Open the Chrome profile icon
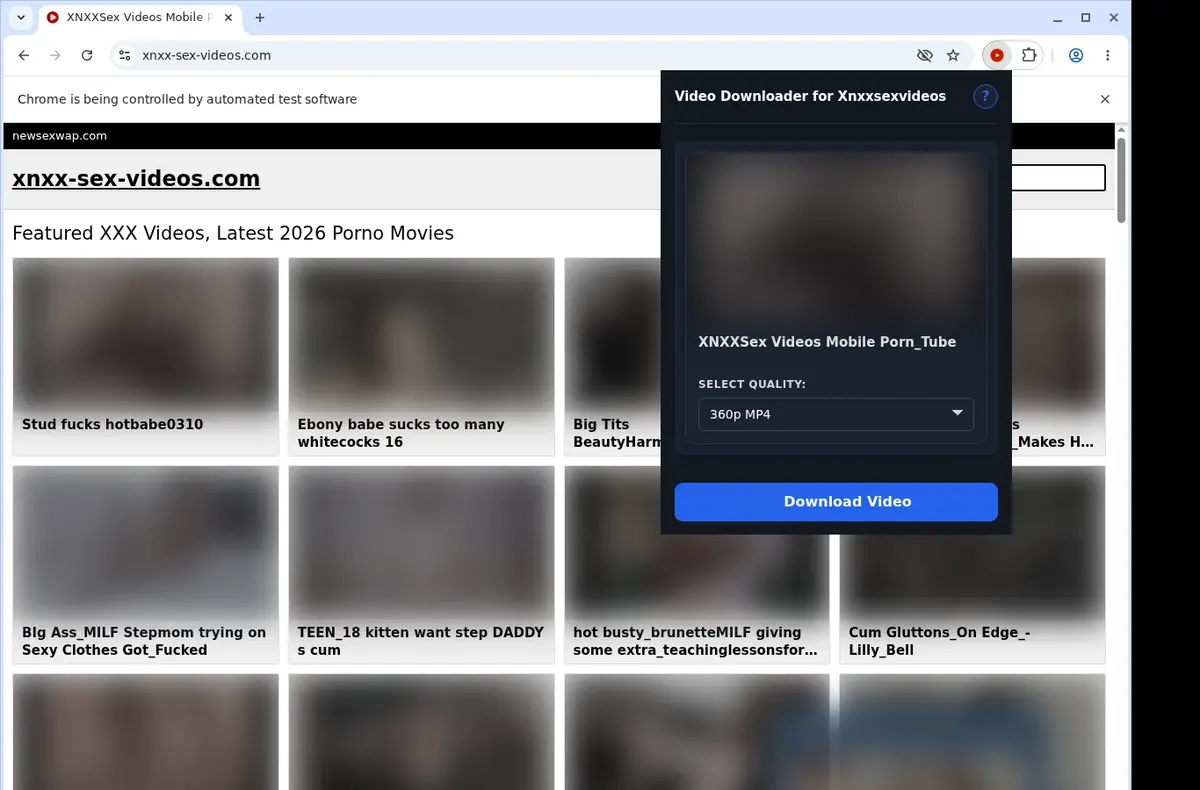Screen dimensions: 1200x790 (1076, 56)
